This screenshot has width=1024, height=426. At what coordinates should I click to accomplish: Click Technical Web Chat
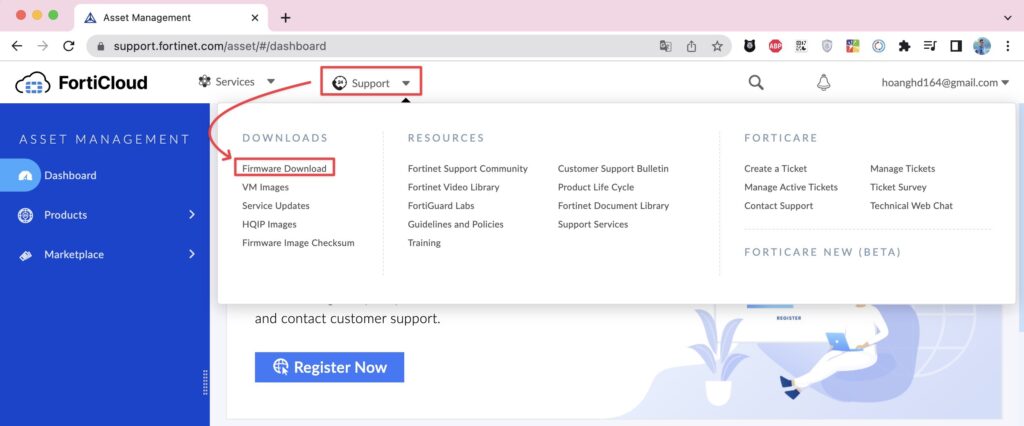911,206
